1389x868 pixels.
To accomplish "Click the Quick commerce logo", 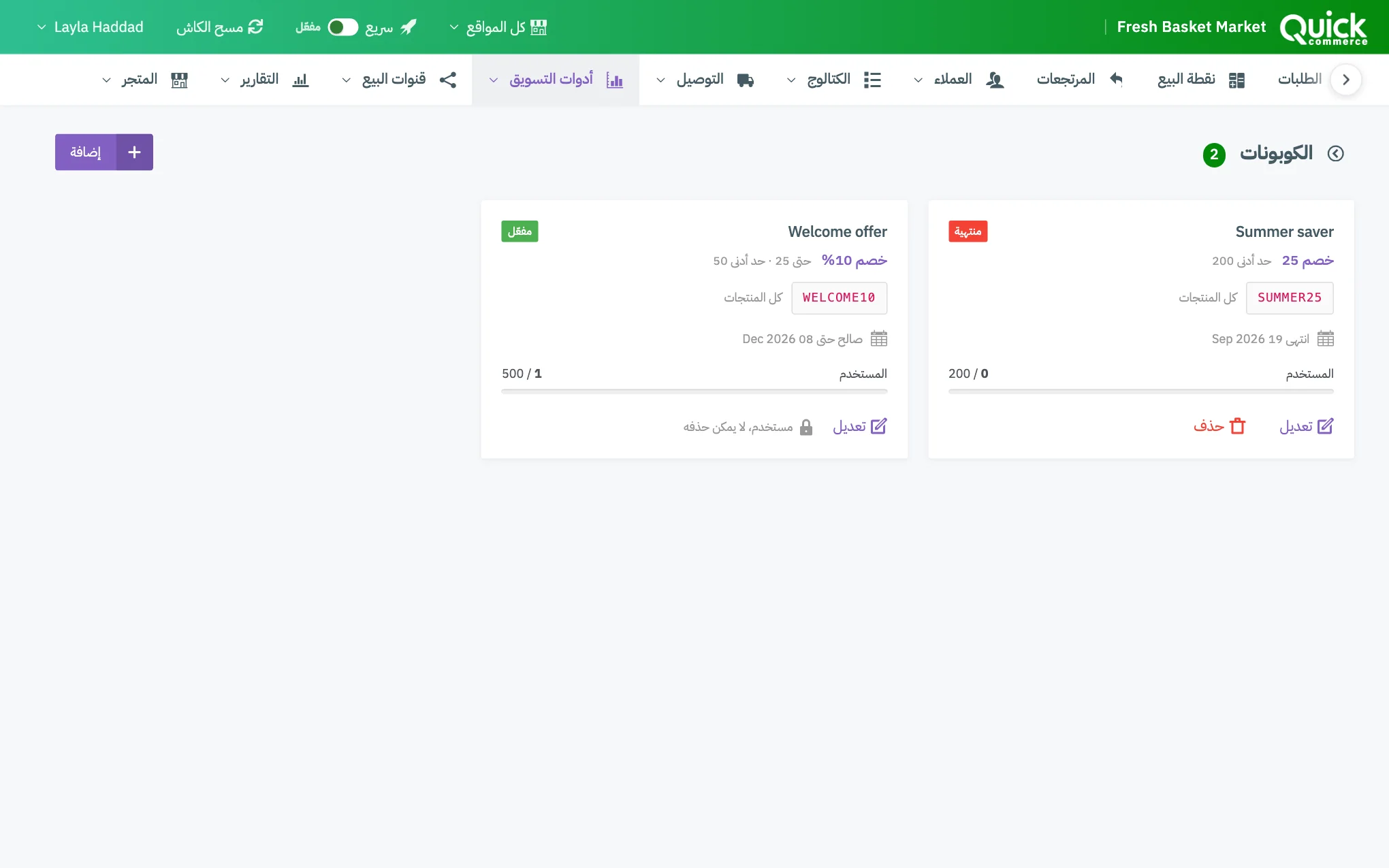I will 1323,27.
